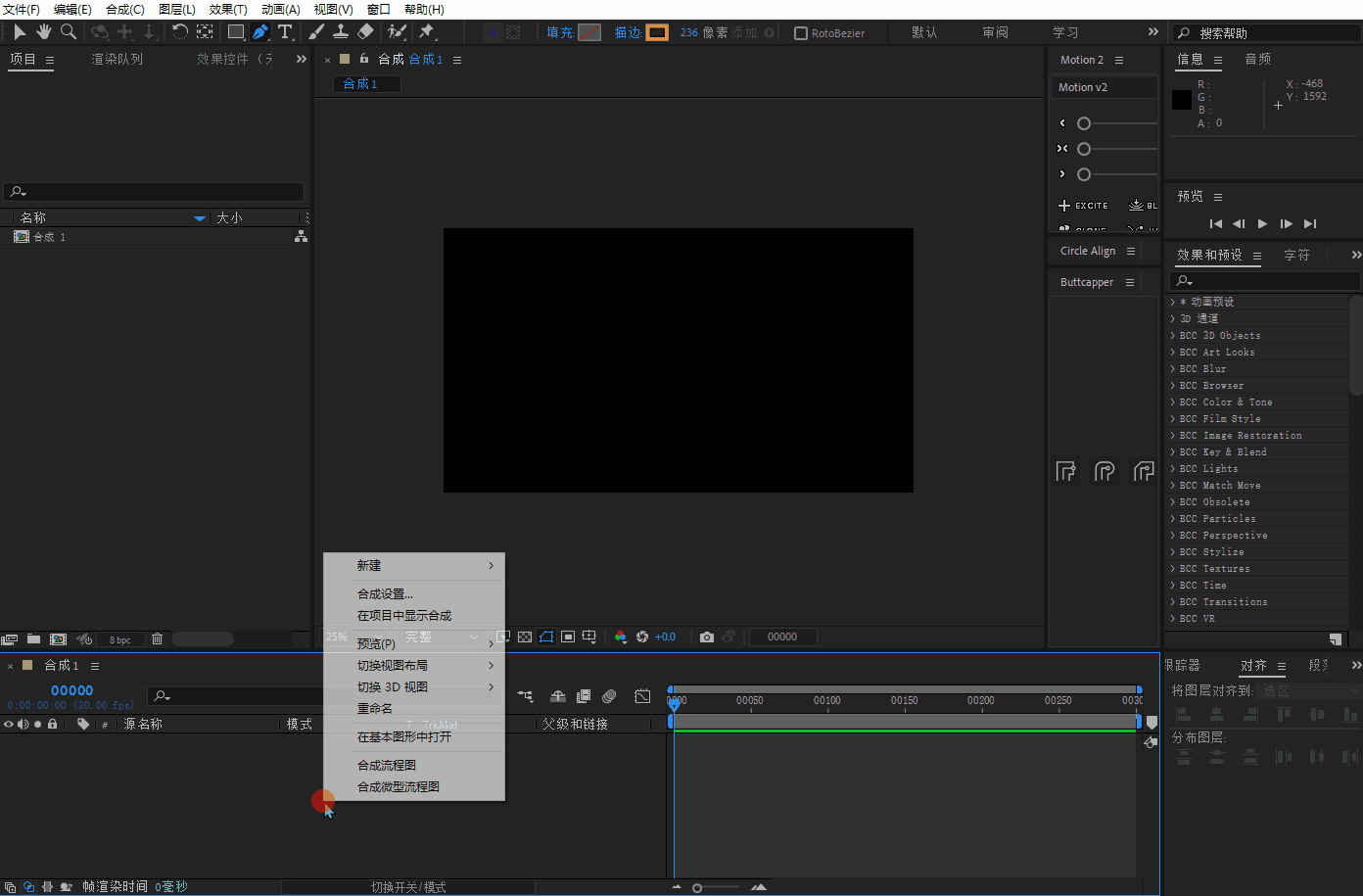Open the channel and color management icon

[x=621, y=637]
